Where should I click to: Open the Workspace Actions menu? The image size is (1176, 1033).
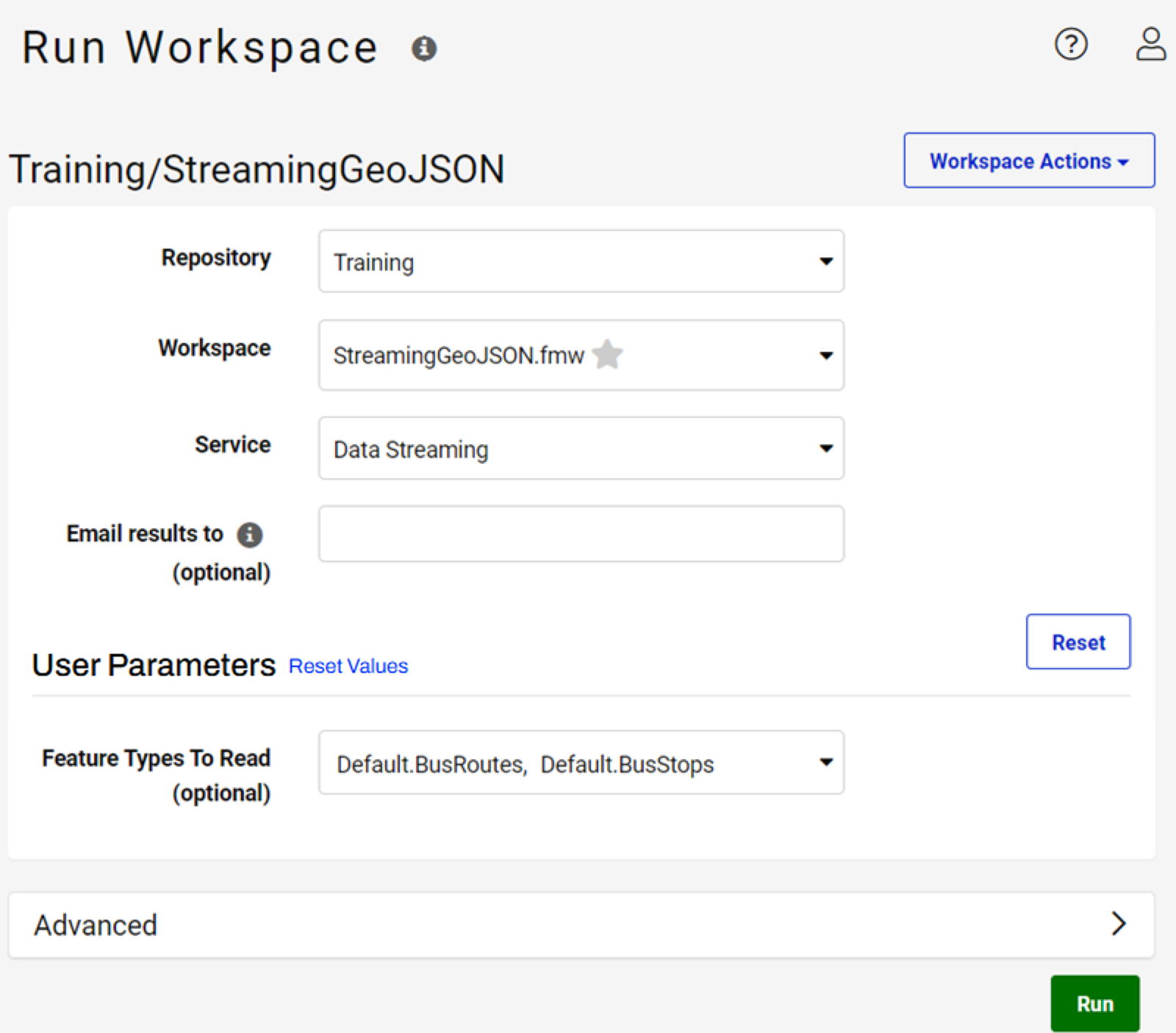(1029, 160)
